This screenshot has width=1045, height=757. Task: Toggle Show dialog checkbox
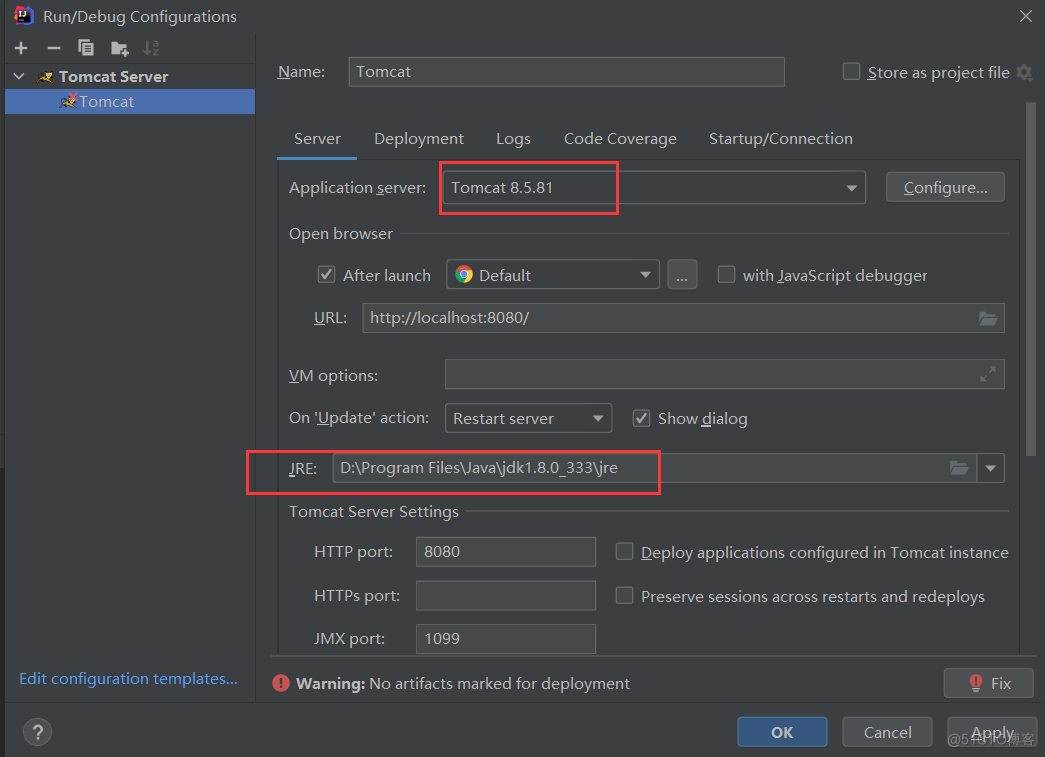click(x=641, y=418)
